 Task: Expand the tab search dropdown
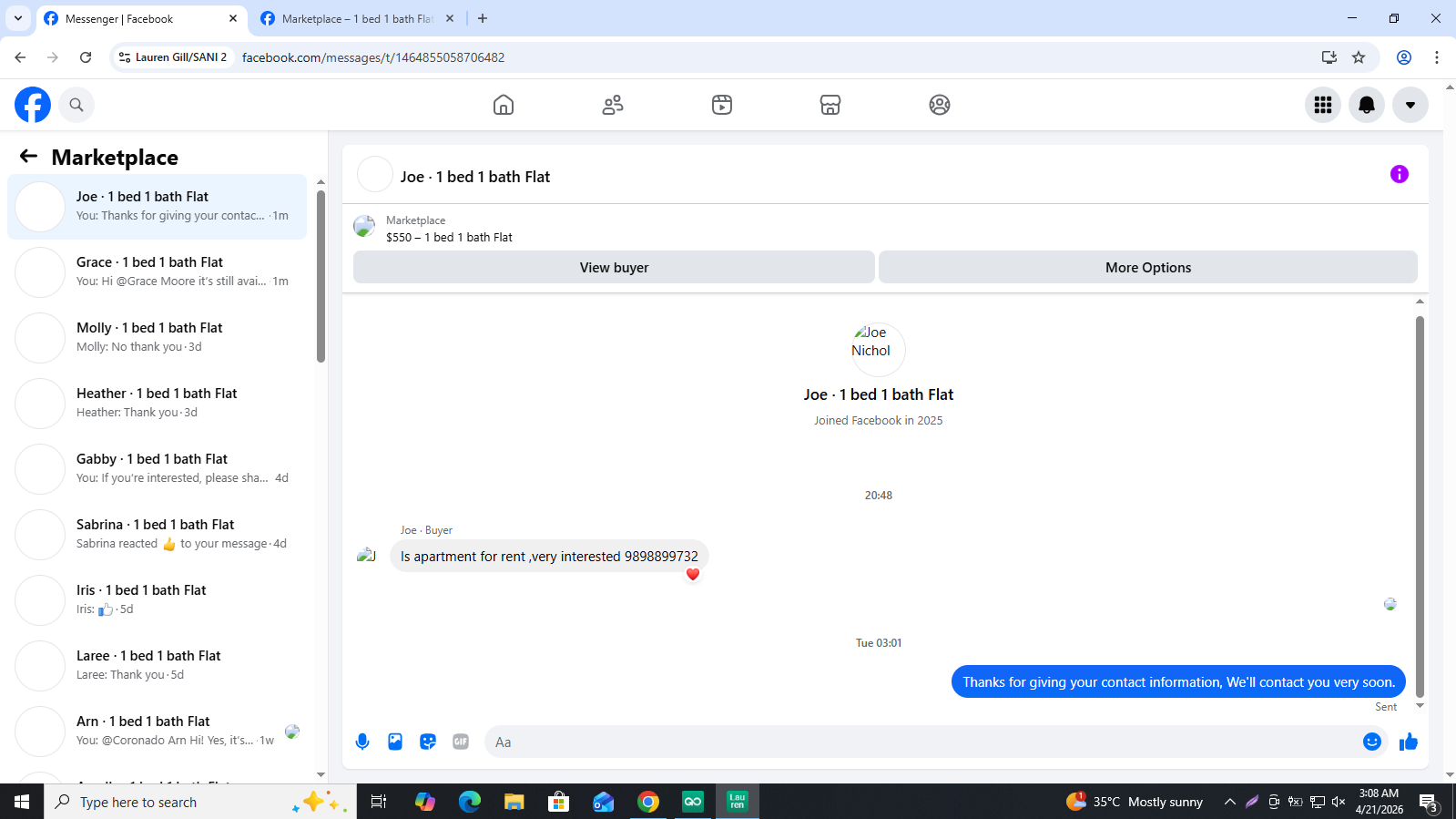pyautogui.click(x=18, y=18)
